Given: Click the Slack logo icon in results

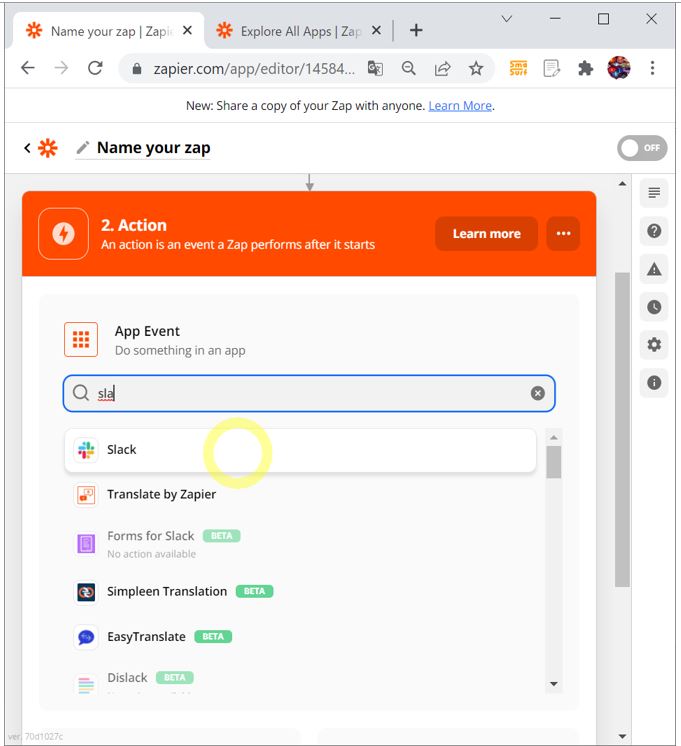Looking at the screenshot, I should pos(86,450).
